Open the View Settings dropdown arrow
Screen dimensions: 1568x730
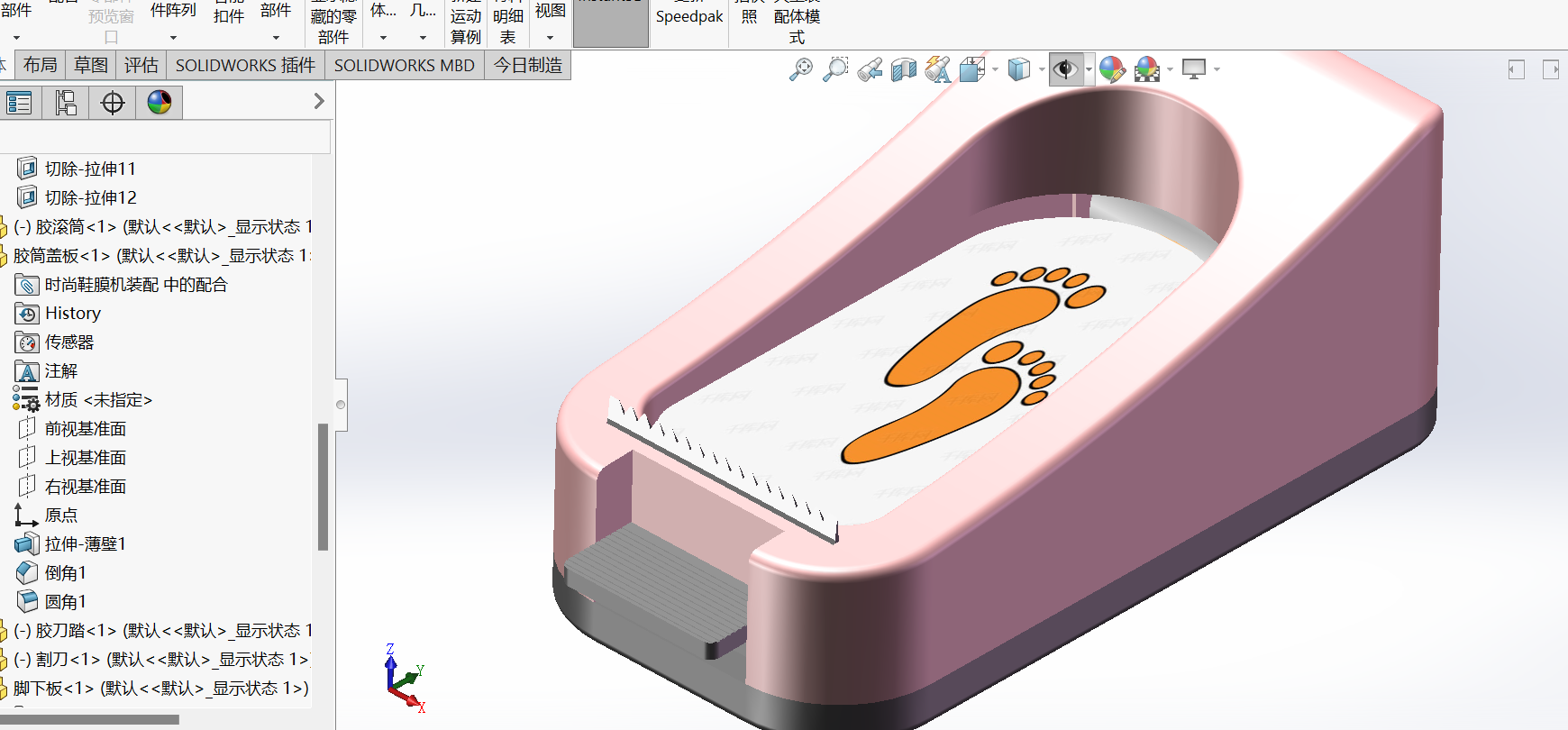point(1217,69)
